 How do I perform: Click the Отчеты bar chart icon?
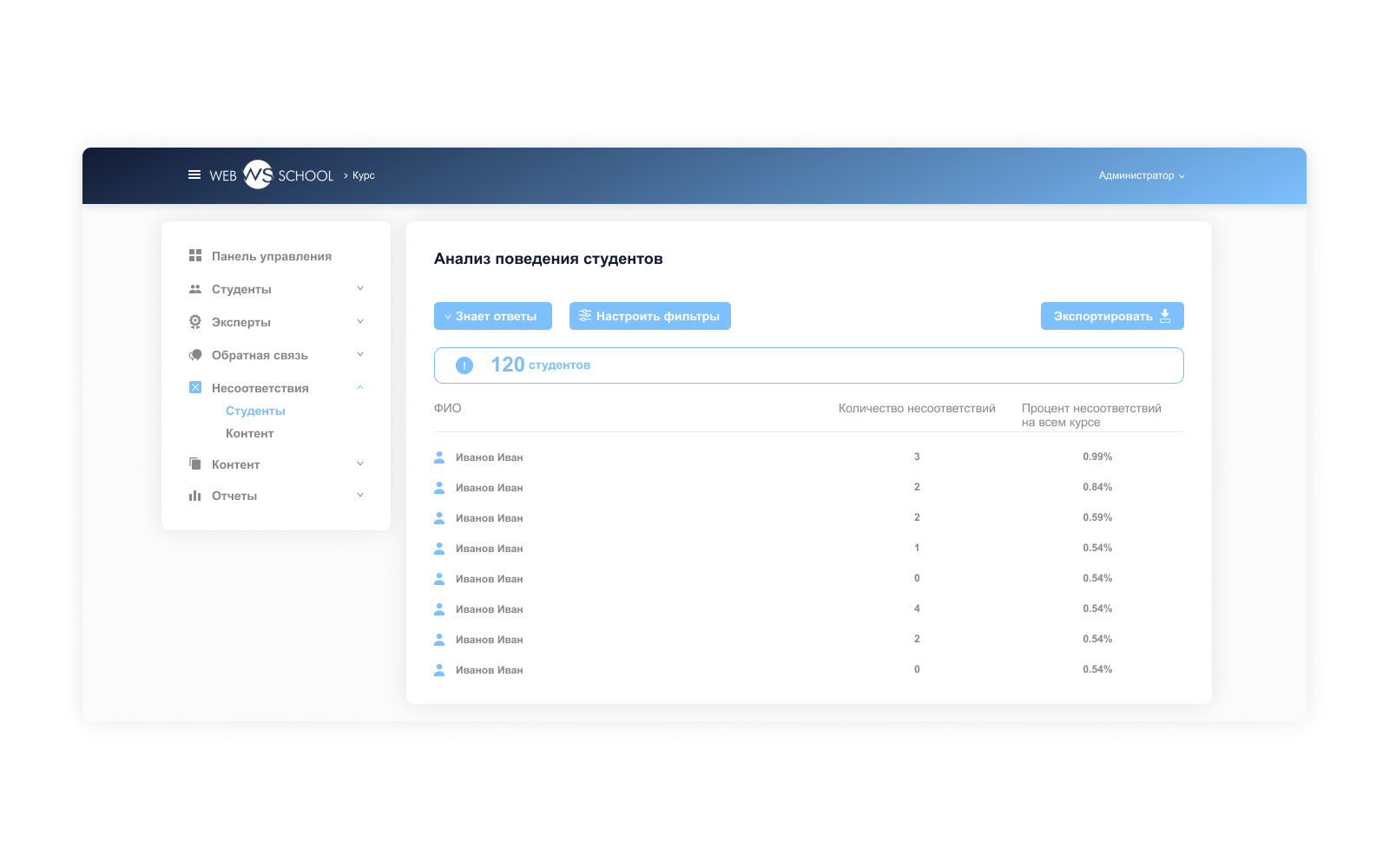[x=195, y=496]
